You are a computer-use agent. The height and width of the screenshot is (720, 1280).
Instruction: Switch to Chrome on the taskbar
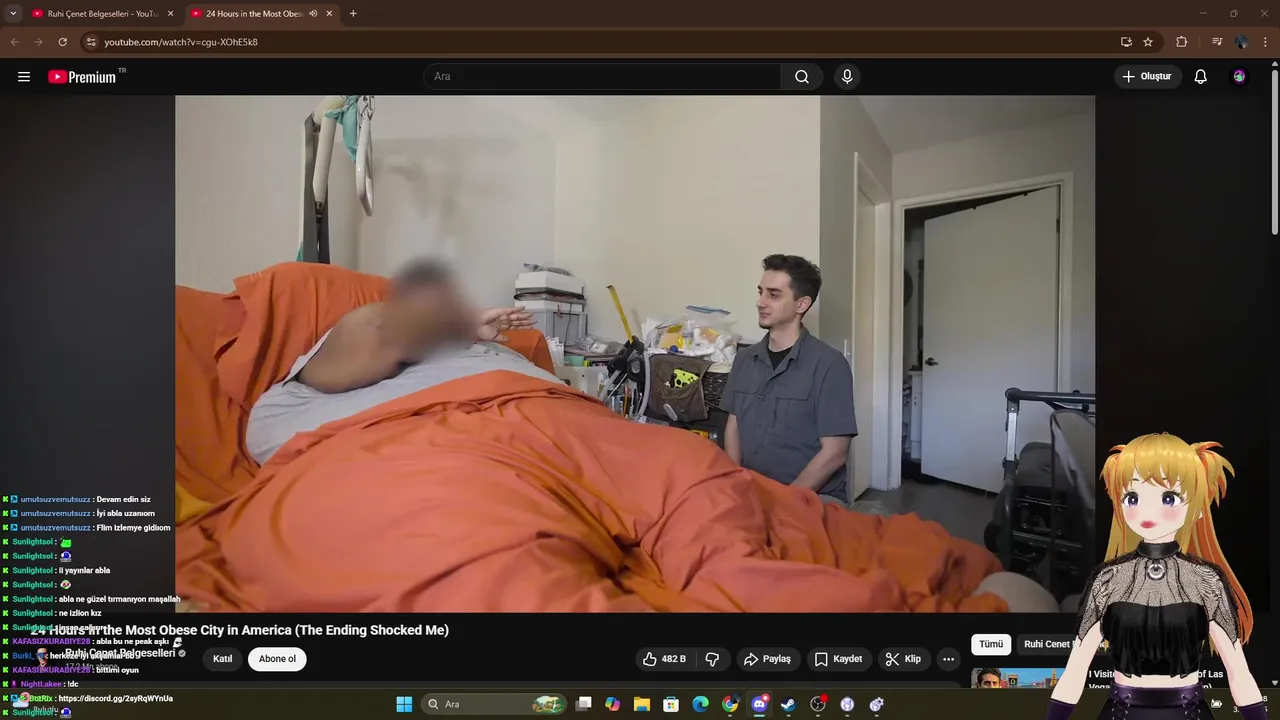[730, 704]
